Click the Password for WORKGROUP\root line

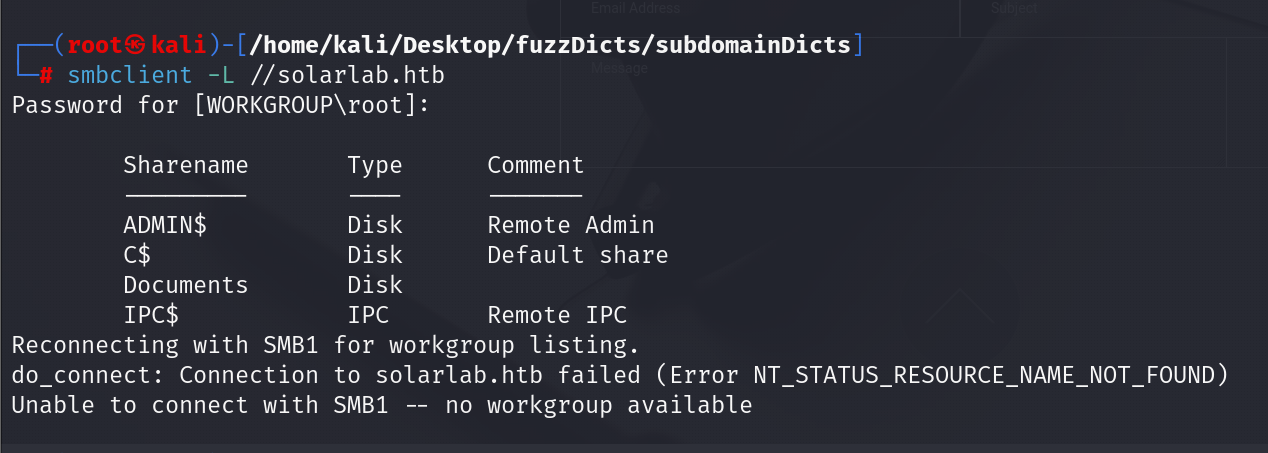[x=221, y=106]
